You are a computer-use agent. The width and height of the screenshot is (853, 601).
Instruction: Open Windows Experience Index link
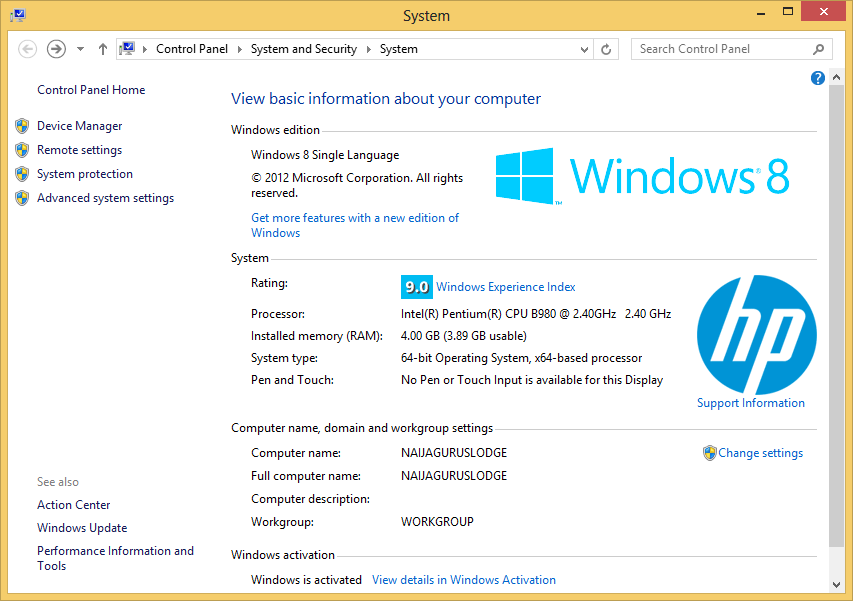coord(506,287)
